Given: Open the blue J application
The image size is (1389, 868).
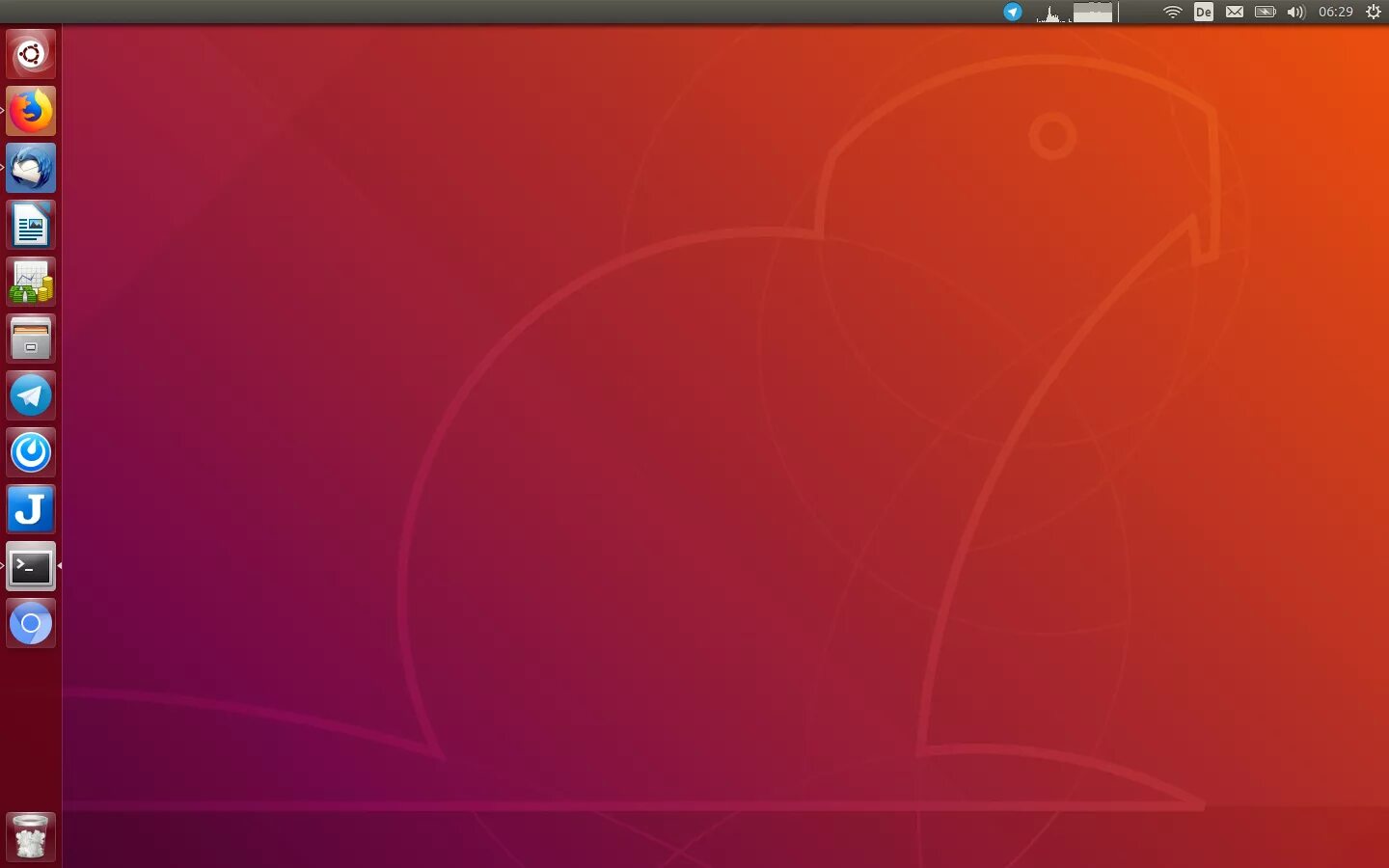Looking at the screenshot, I should pyautogui.click(x=31, y=509).
